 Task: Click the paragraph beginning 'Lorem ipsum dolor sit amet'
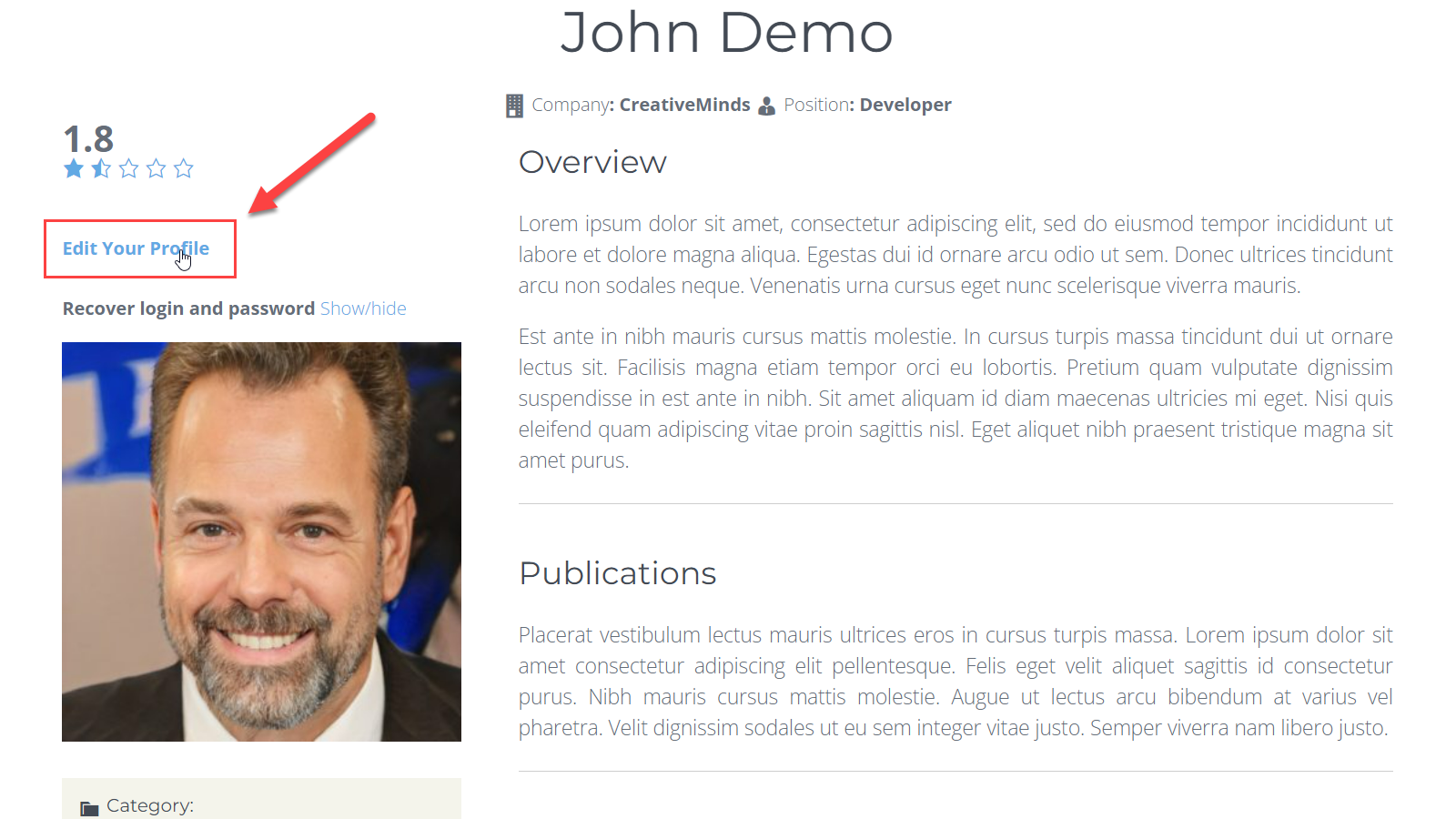(x=955, y=255)
